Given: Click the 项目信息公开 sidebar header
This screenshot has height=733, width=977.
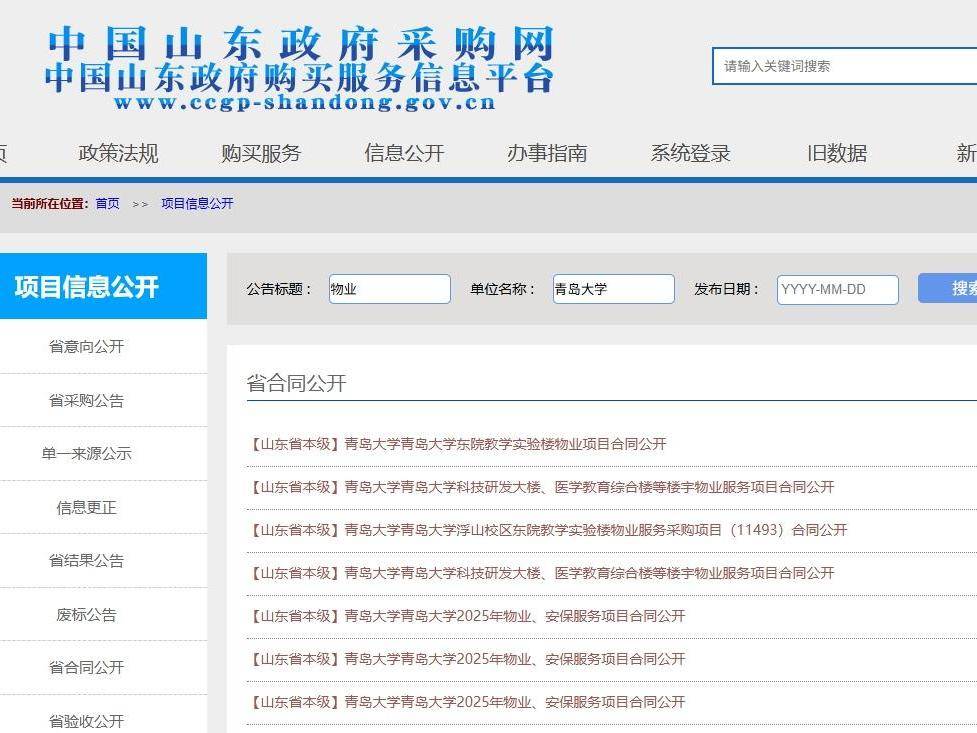Looking at the screenshot, I should [103, 286].
